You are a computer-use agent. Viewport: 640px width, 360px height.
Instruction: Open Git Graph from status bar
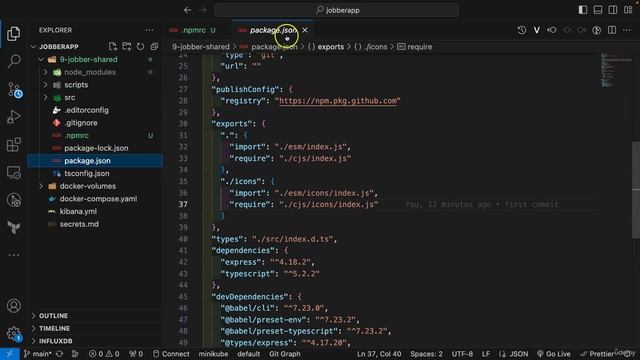click(x=284, y=354)
